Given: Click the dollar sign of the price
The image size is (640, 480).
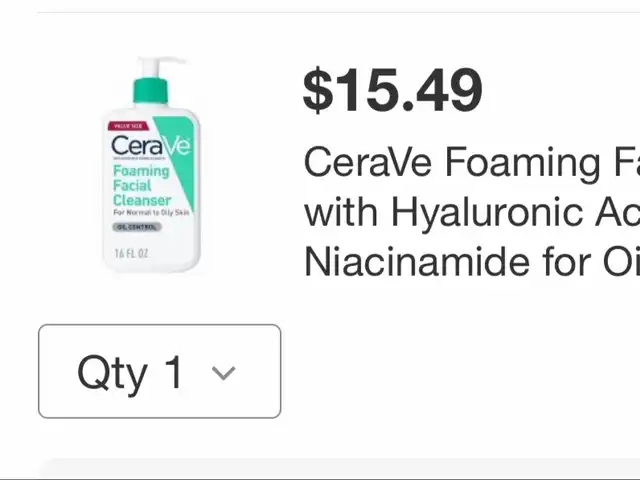Looking at the screenshot, I should point(318,91).
